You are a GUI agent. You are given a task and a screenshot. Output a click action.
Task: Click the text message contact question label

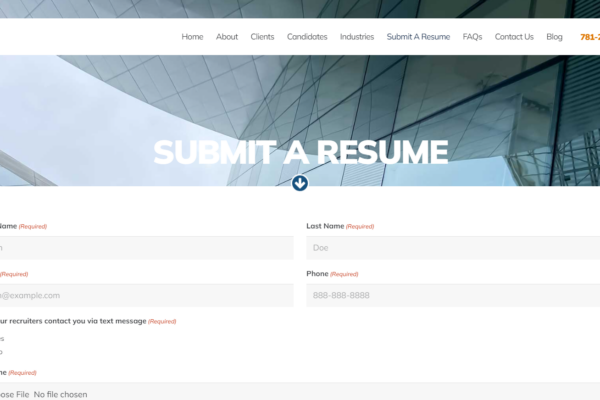(x=73, y=321)
